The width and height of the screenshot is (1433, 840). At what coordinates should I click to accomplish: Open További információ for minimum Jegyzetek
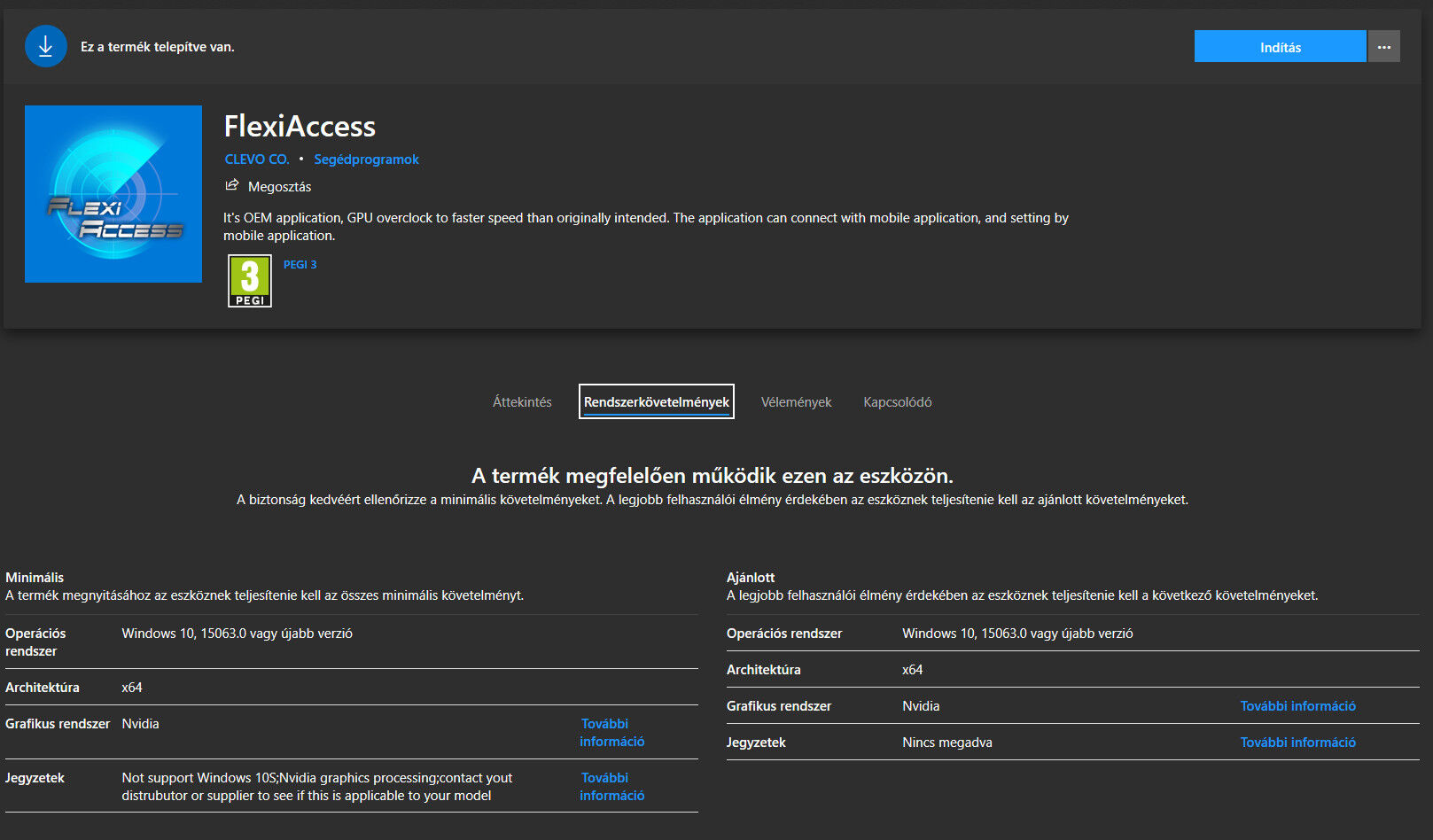click(x=611, y=787)
